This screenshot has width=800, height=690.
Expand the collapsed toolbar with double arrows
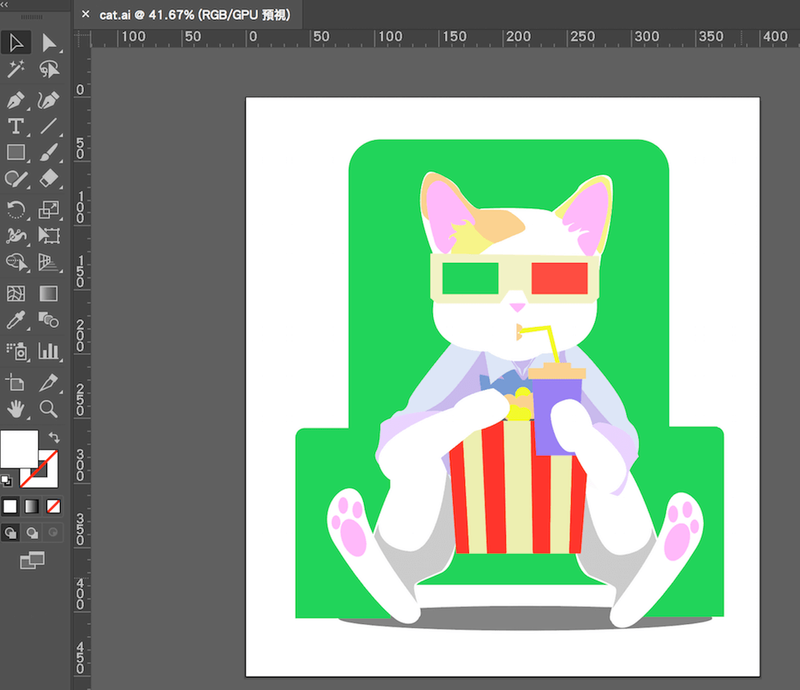point(6,5)
